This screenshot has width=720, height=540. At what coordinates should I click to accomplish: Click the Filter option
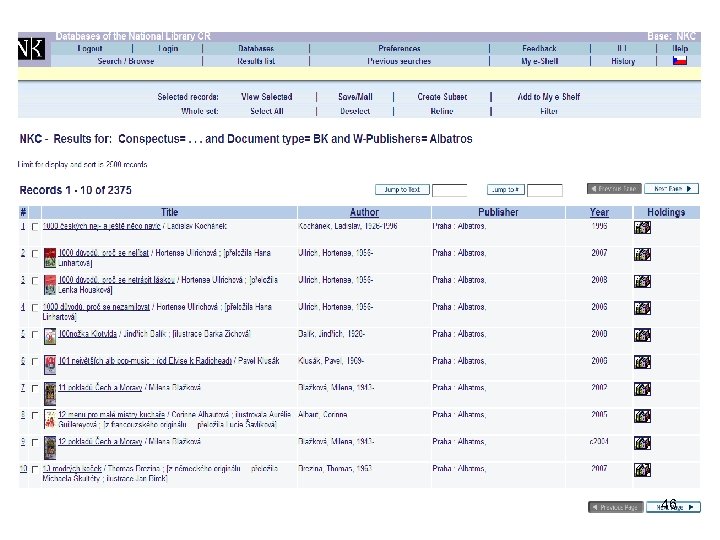pos(549,111)
